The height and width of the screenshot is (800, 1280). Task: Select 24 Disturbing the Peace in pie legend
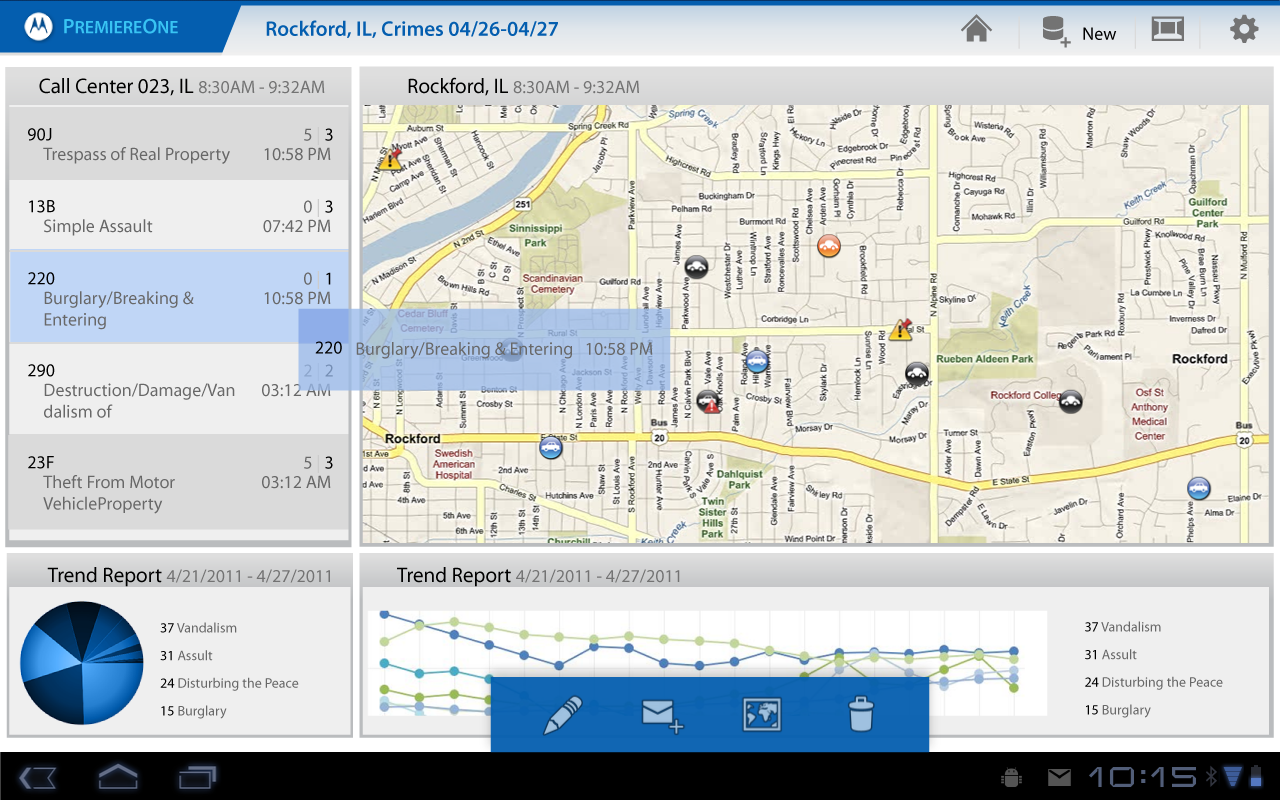click(x=229, y=683)
